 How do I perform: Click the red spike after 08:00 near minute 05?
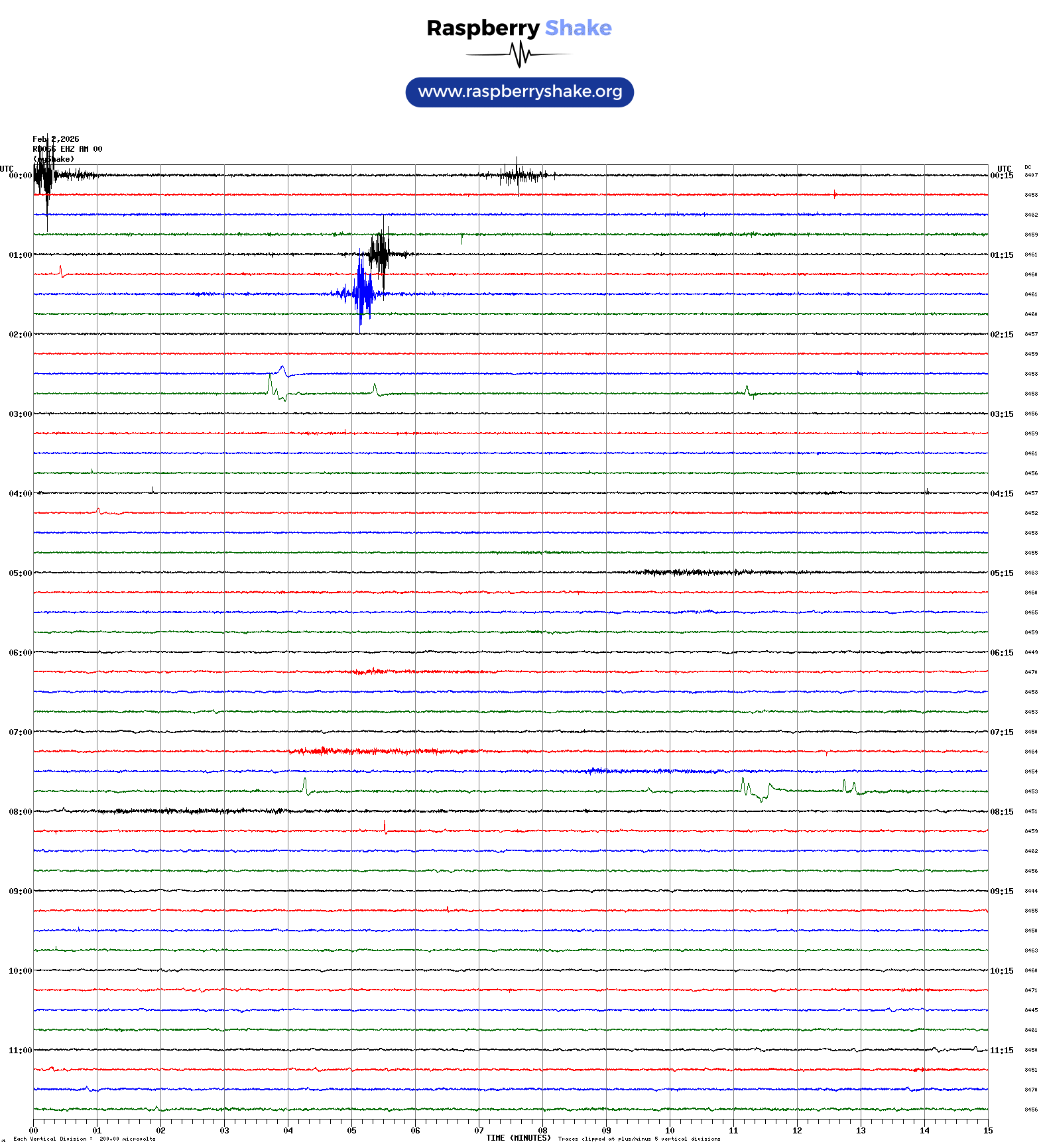click(x=385, y=827)
